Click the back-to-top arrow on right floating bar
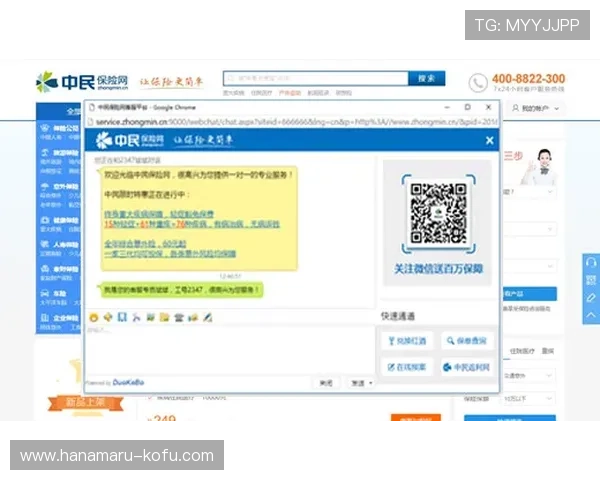 pyautogui.click(x=591, y=315)
